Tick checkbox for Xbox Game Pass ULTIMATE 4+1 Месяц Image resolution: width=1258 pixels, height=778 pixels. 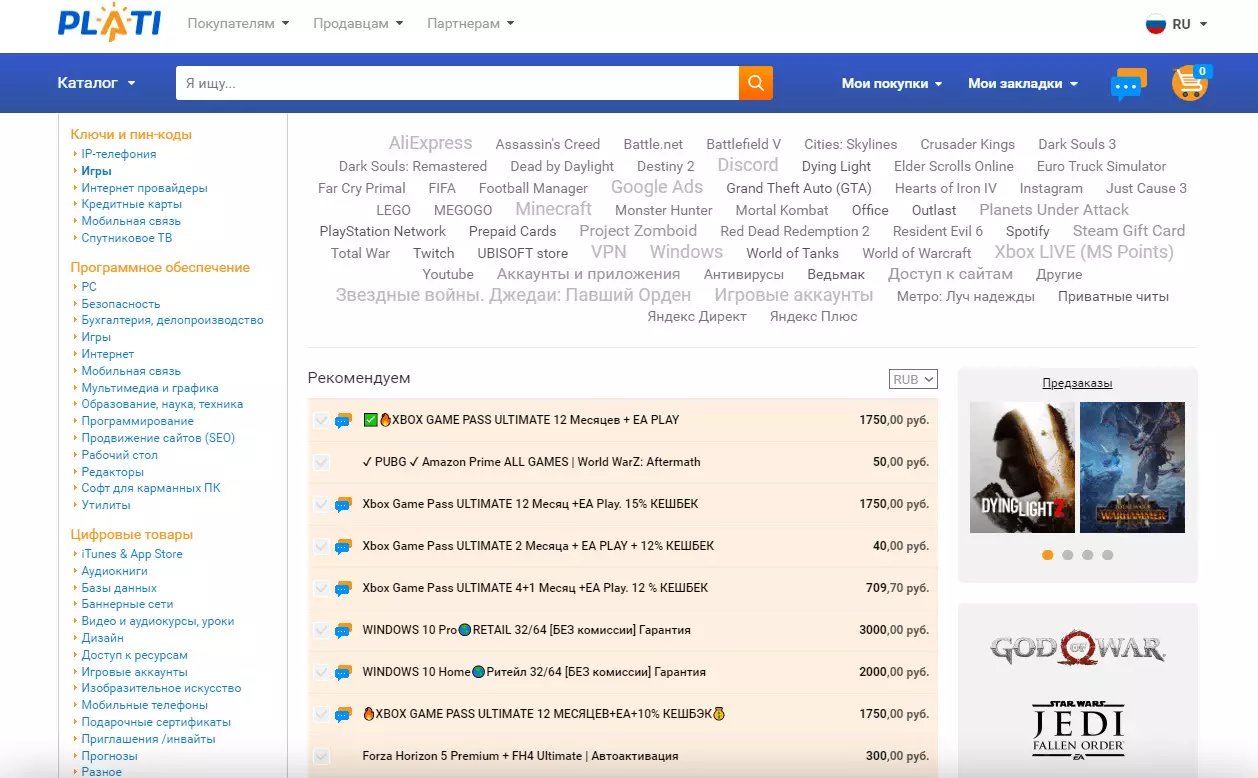click(321, 588)
